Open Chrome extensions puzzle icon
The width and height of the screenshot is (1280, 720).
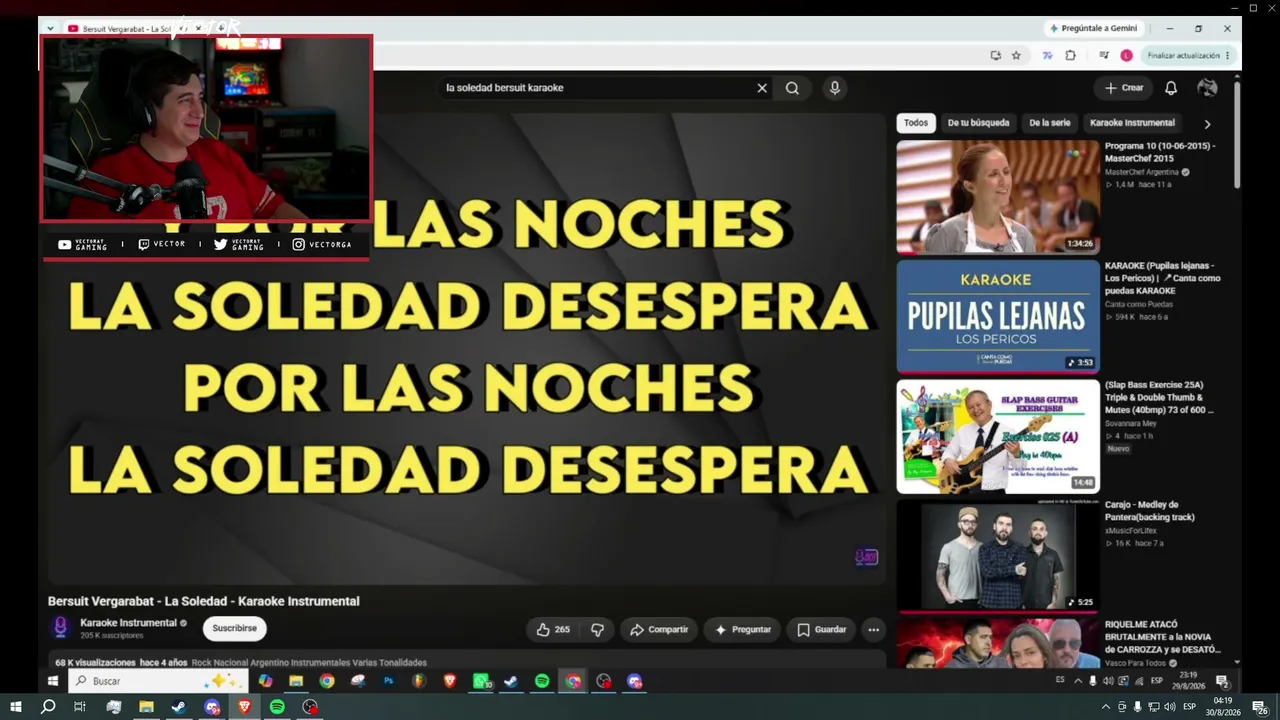[x=1070, y=56]
